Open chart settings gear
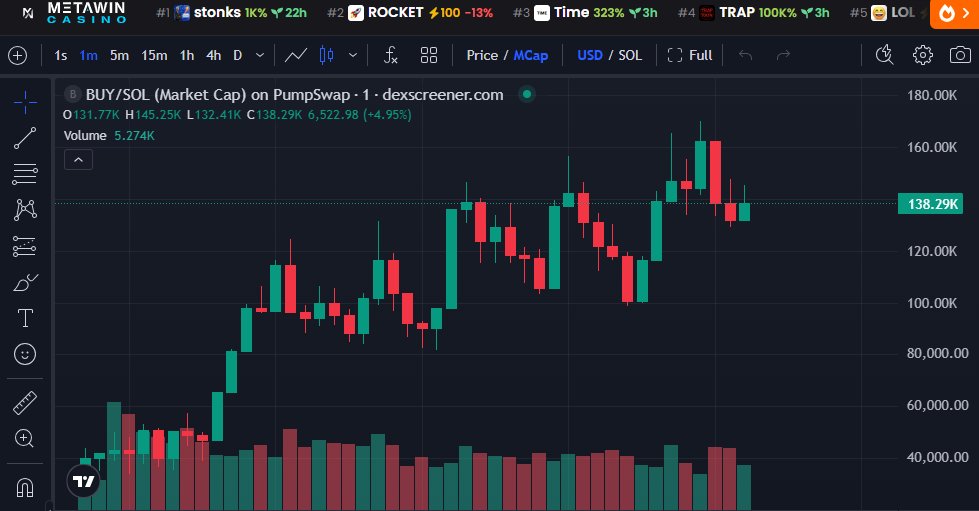 tap(922, 55)
